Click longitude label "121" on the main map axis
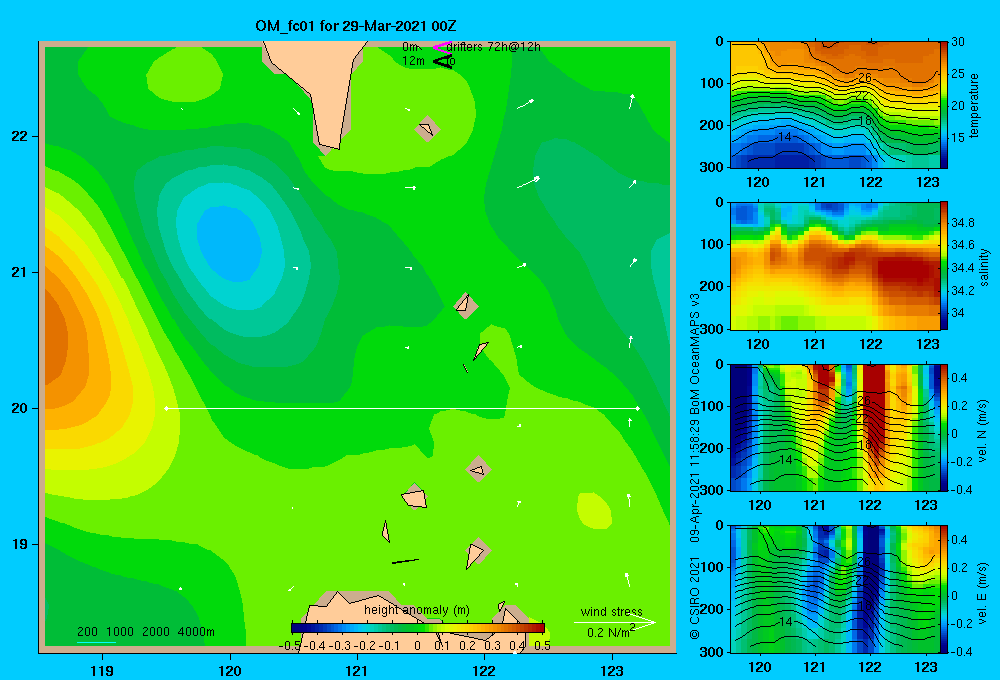The width and height of the screenshot is (1000, 680). click(357, 670)
